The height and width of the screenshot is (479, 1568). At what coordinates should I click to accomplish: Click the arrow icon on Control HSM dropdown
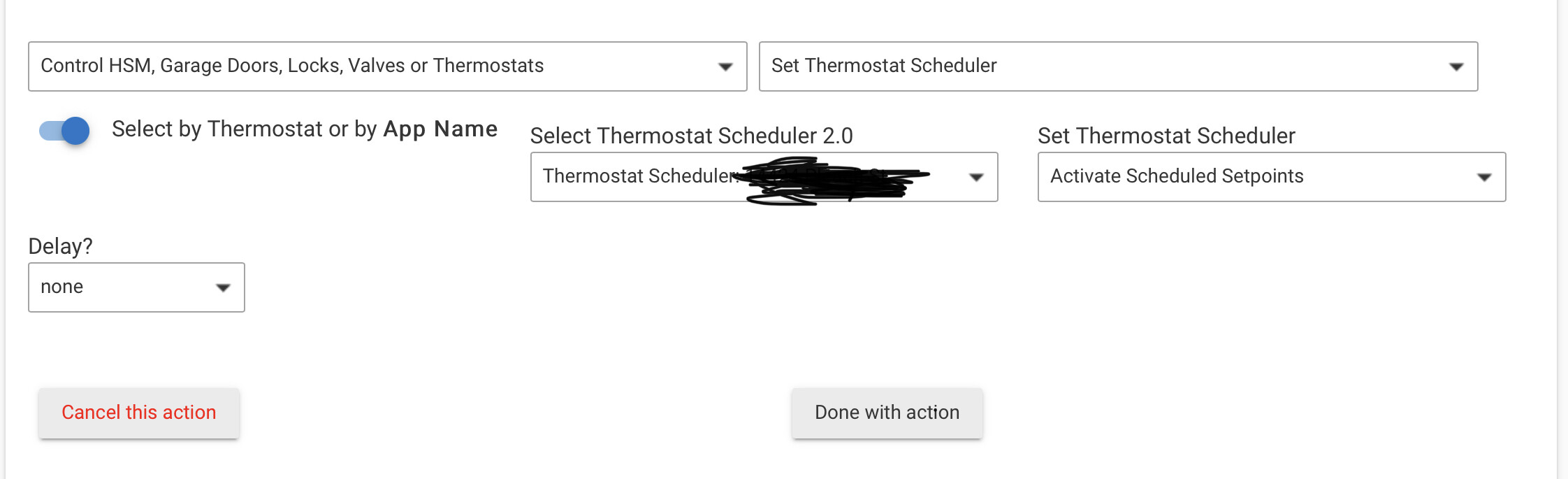(725, 67)
